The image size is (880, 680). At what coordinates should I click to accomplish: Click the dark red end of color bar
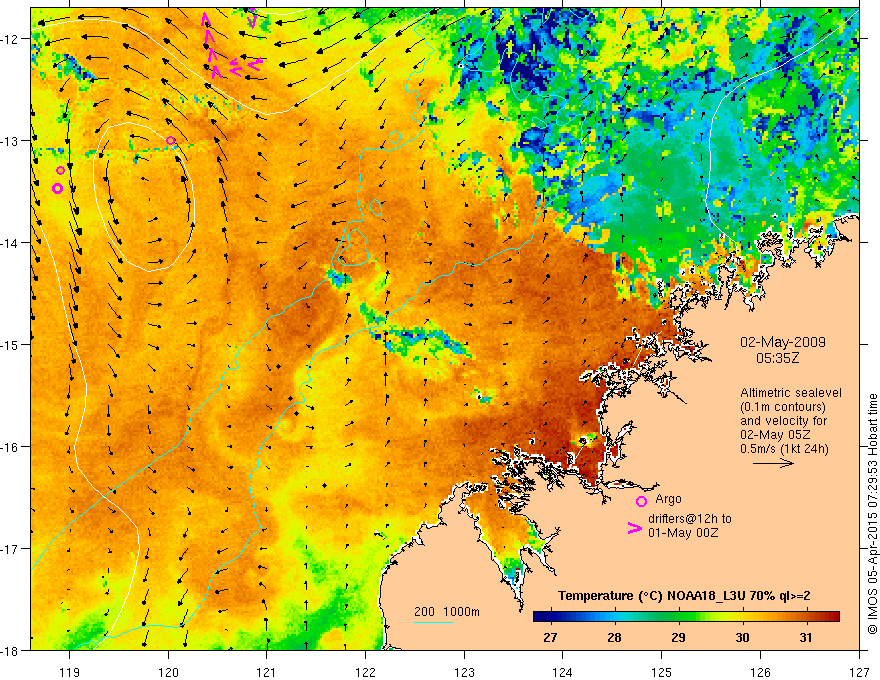click(x=833, y=617)
